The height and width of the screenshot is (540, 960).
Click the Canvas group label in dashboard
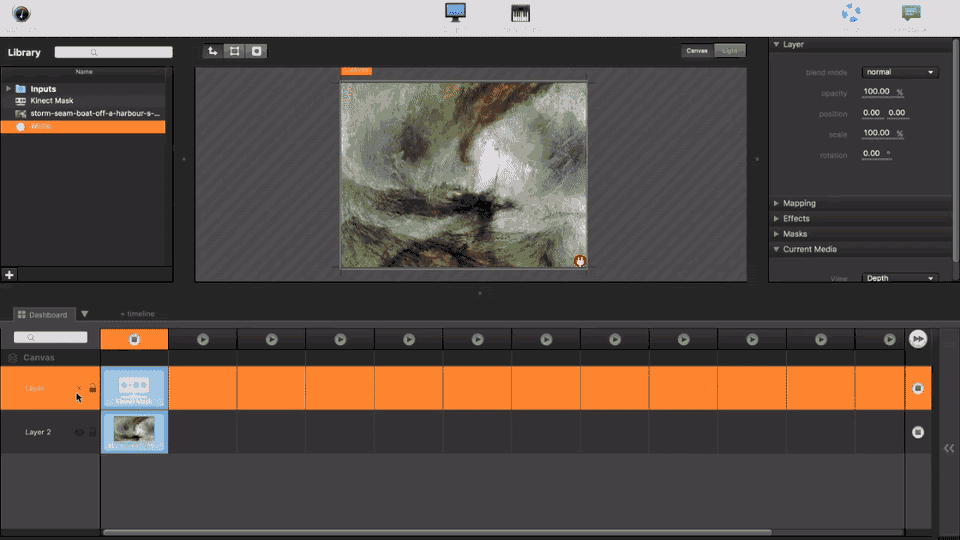[x=39, y=358]
